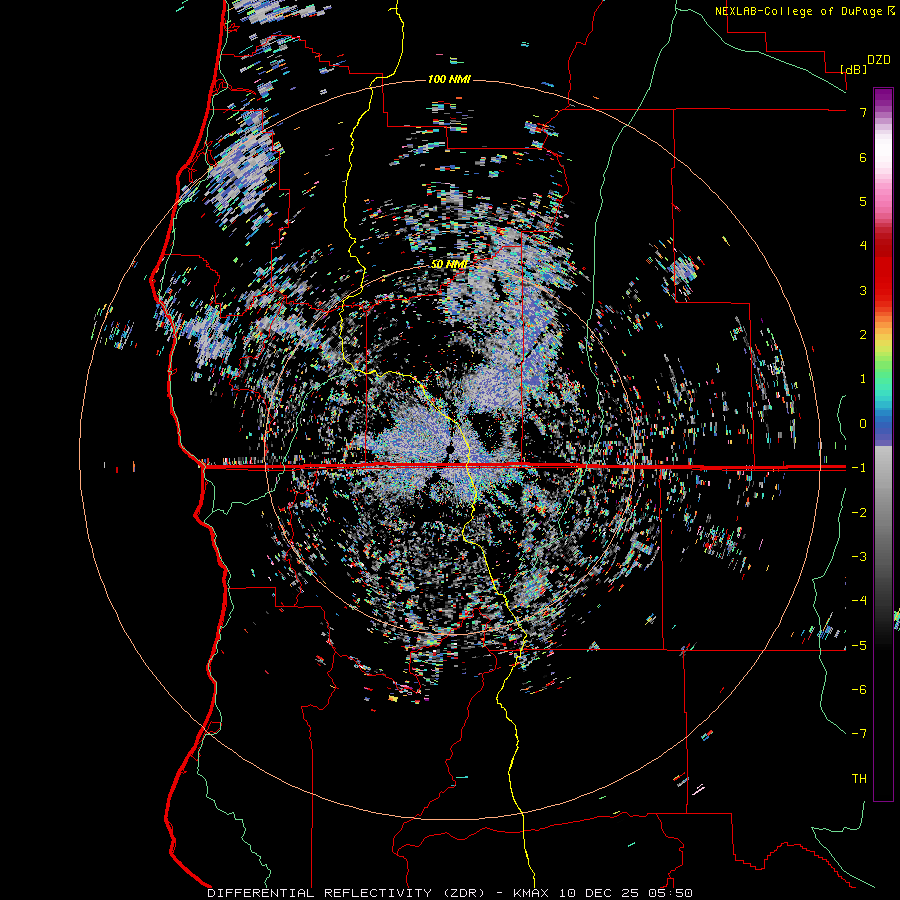Click the -5 value on the scale
900x900 pixels.
pyautogui.click(x=859, y=646)
